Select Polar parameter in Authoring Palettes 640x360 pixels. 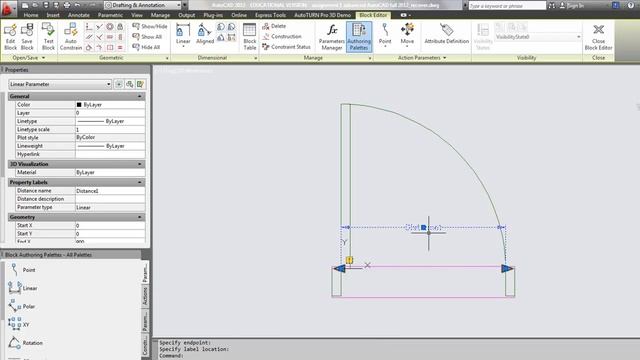tap(22, 306)
